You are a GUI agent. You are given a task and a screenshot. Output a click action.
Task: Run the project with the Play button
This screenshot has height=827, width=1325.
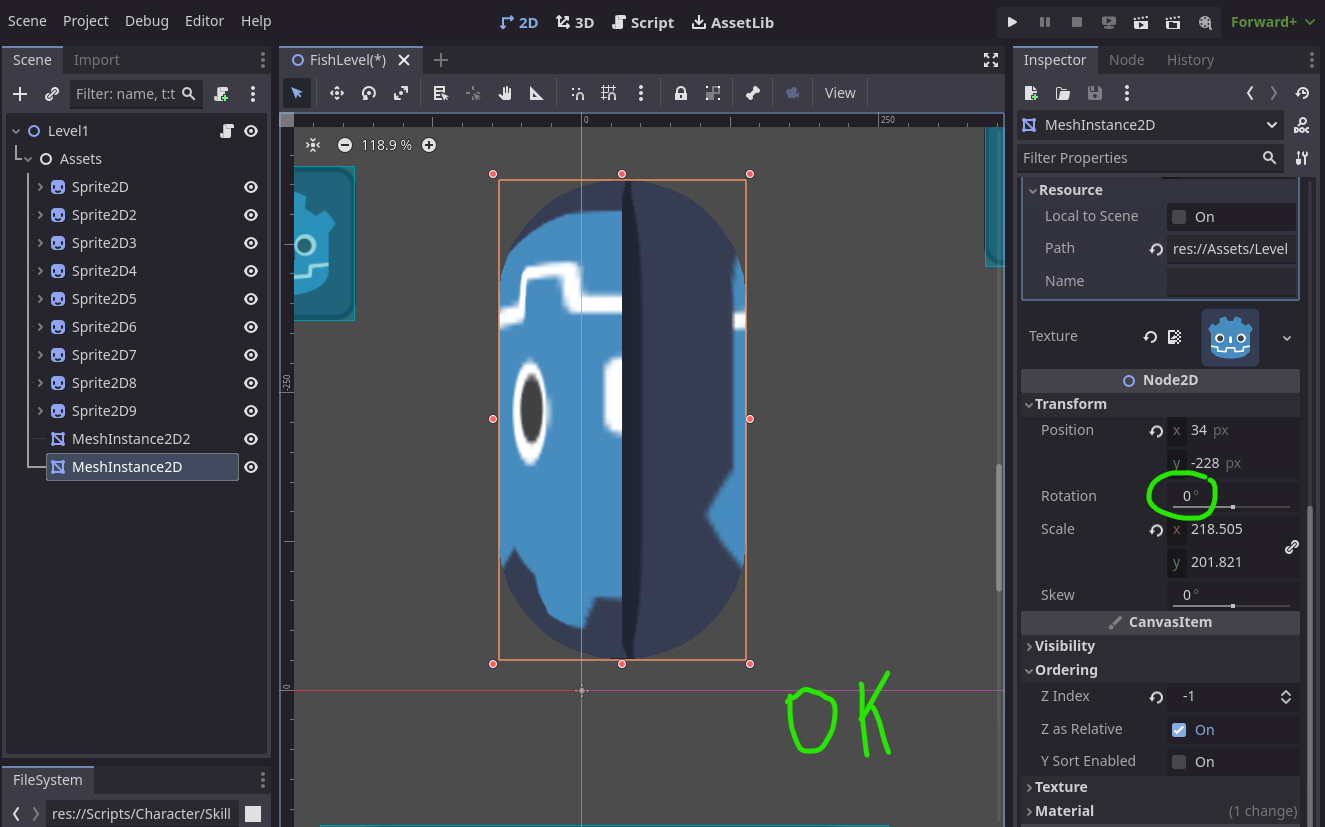[1011, 21]
